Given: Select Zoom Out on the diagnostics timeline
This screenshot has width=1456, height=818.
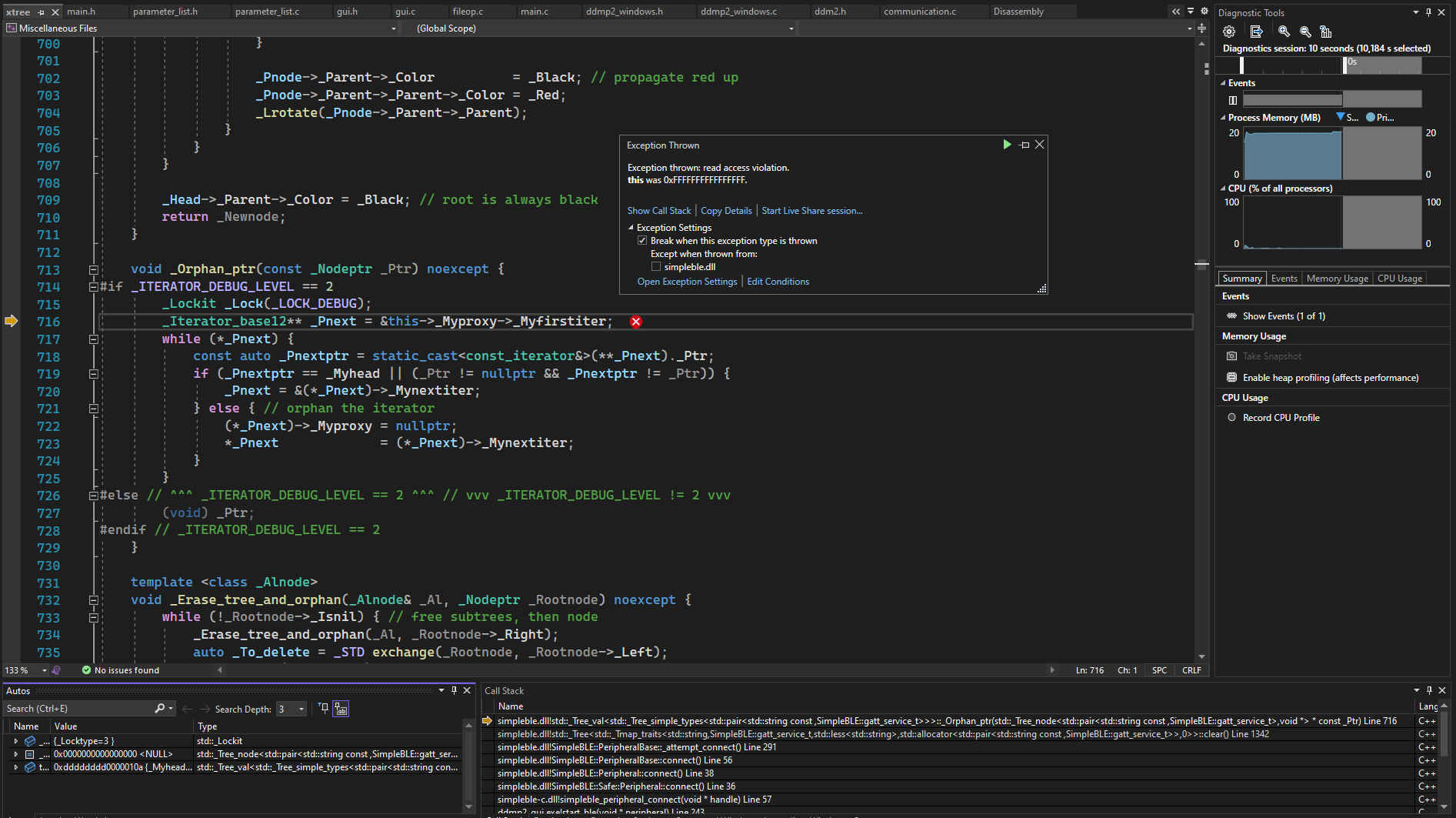Looking at the screenshot, I should [1305, 32].
